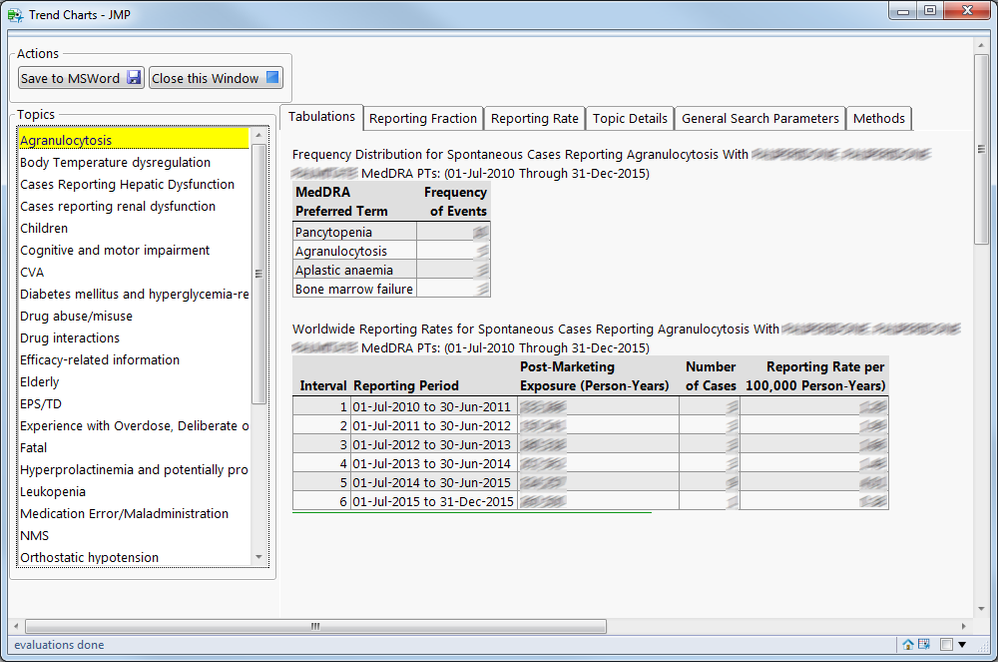Viewport: 998px width, 662px height.
Task: Select Cases Reporting Hepatic Dysfunction topic
Action: pyautogui.click(x=127, y=184)
